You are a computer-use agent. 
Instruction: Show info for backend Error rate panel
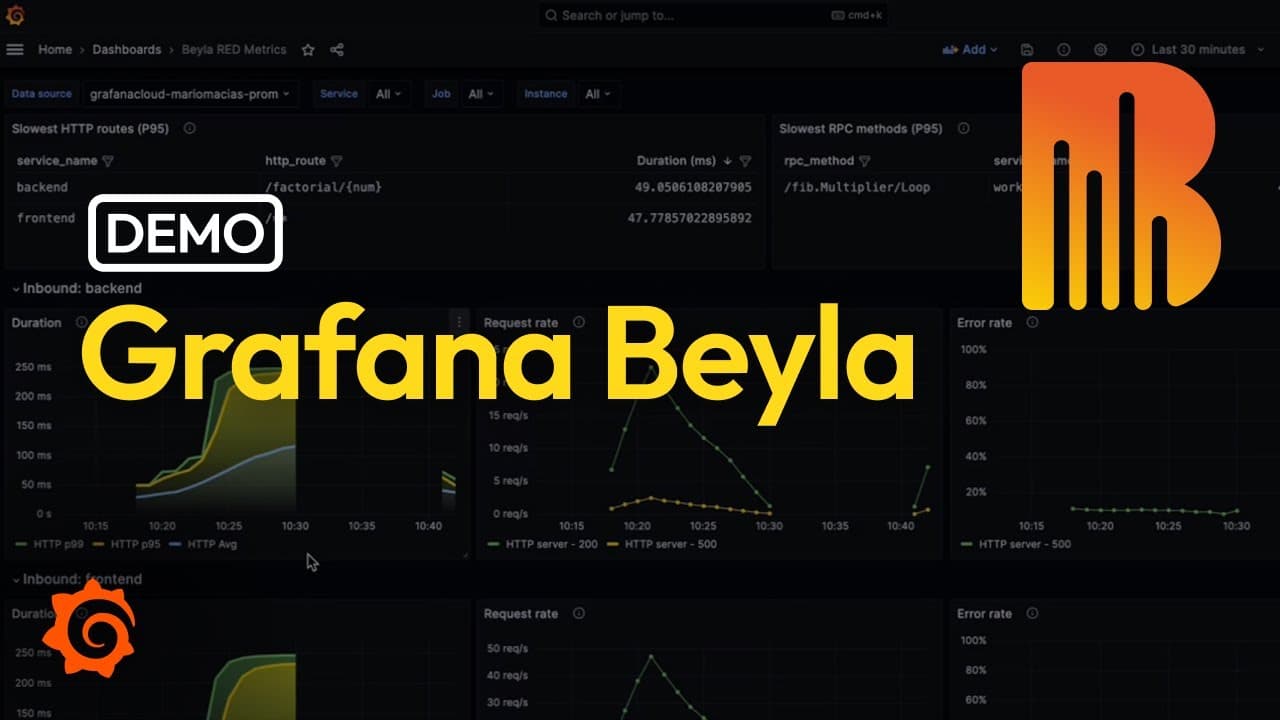pyautogui.click(x=1032, y=323)
